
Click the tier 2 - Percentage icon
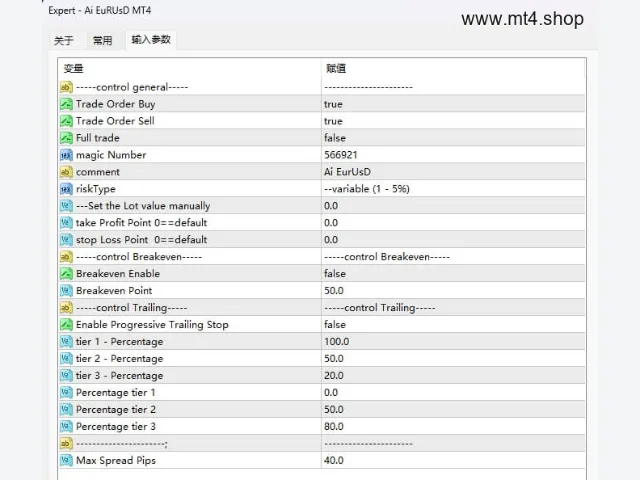point(66,359)
